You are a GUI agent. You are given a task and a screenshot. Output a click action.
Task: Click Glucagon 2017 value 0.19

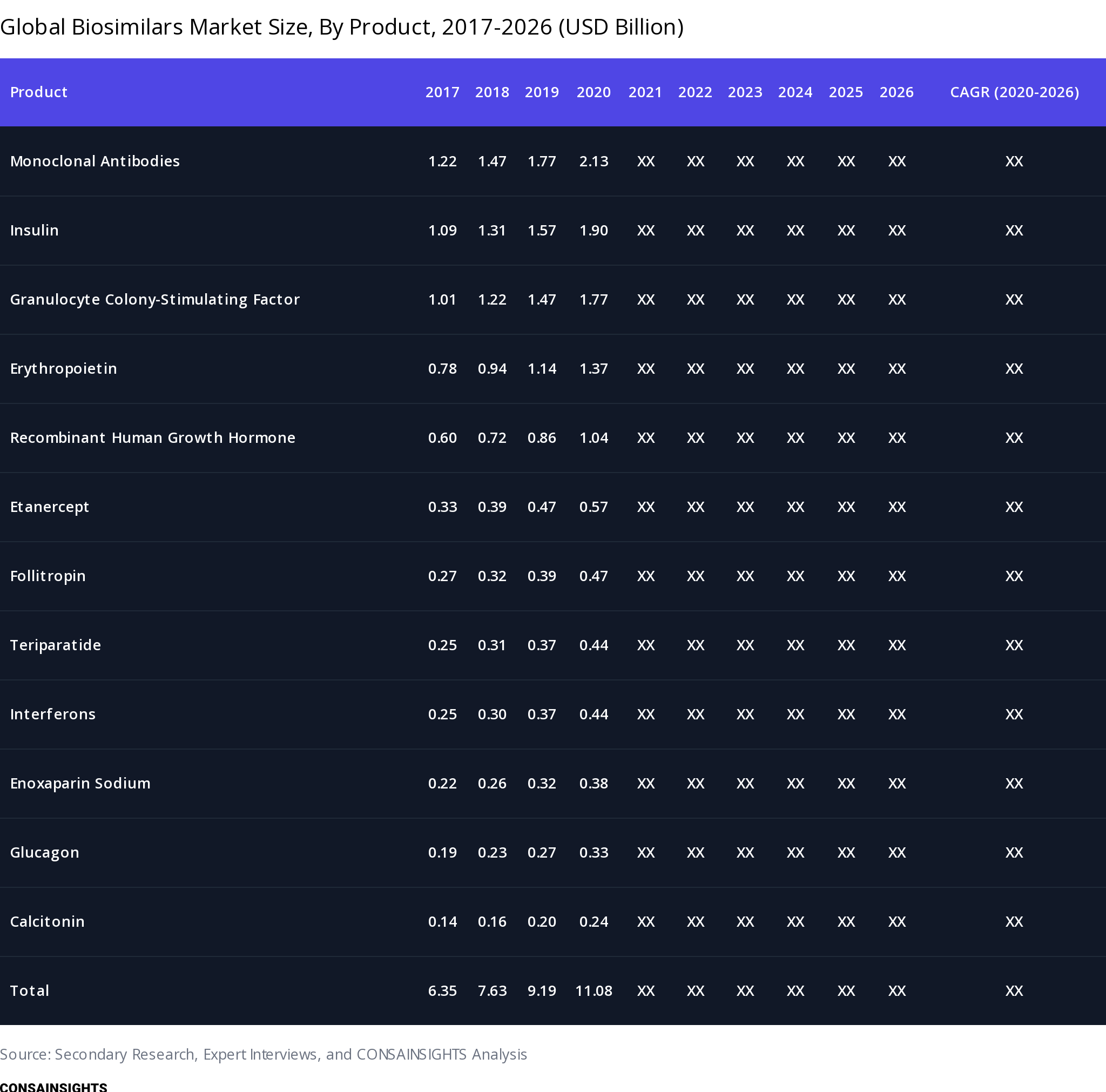pos(442,853)
